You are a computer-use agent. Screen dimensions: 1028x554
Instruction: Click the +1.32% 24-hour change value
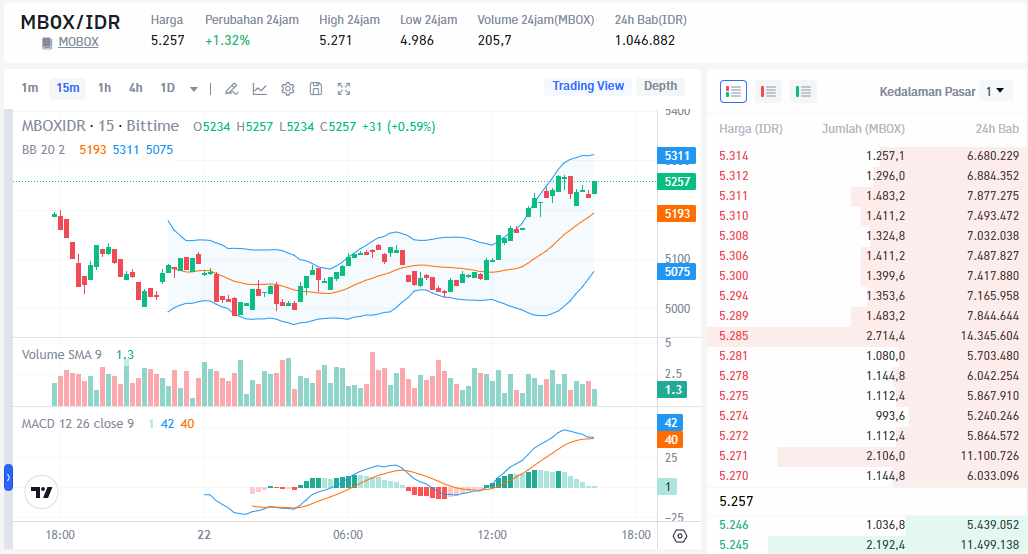pyautogui.click(x=227, y=41)
